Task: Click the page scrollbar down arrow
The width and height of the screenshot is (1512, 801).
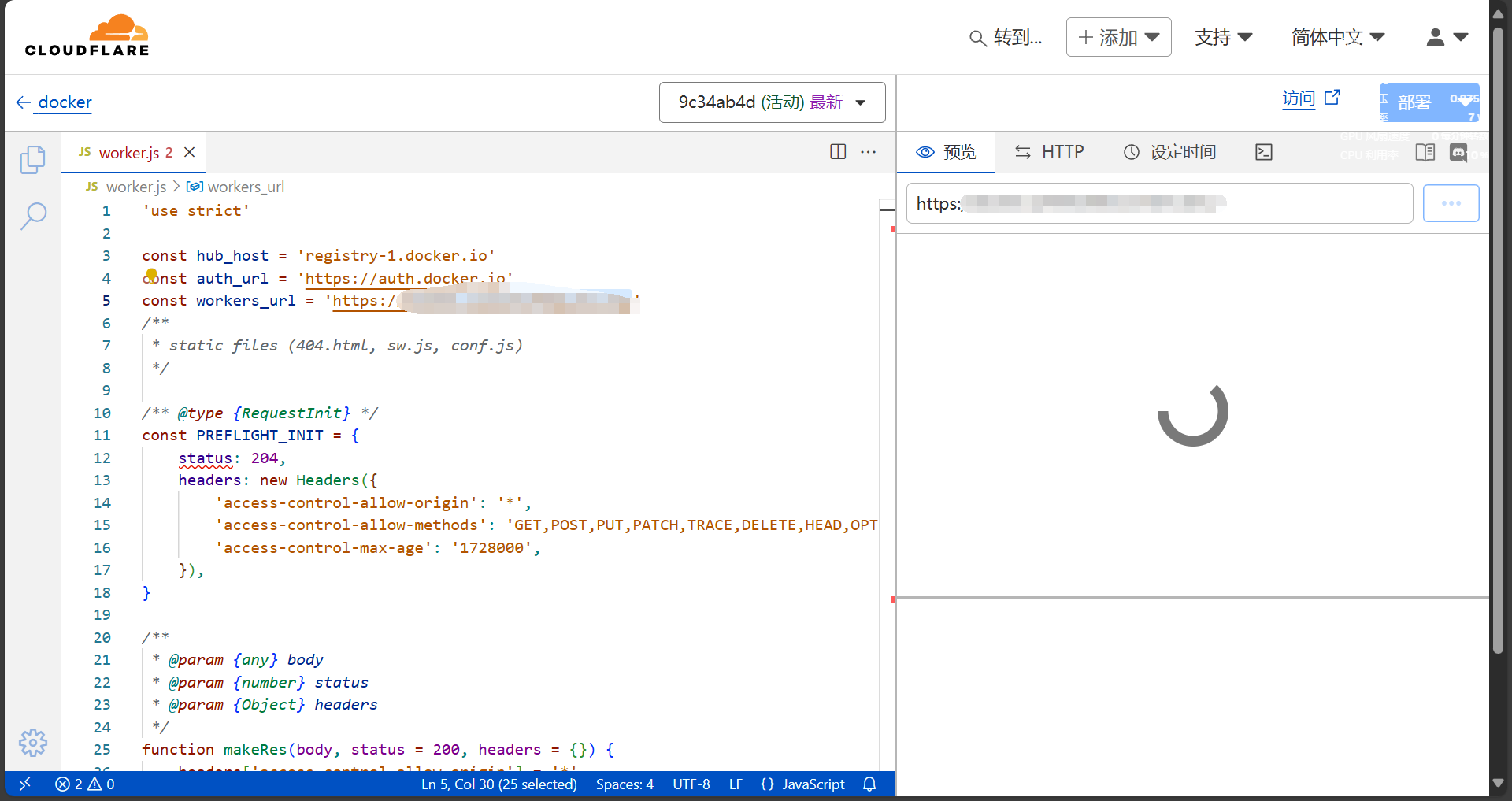Action: pyautogui.click(x=1499, y=784)
